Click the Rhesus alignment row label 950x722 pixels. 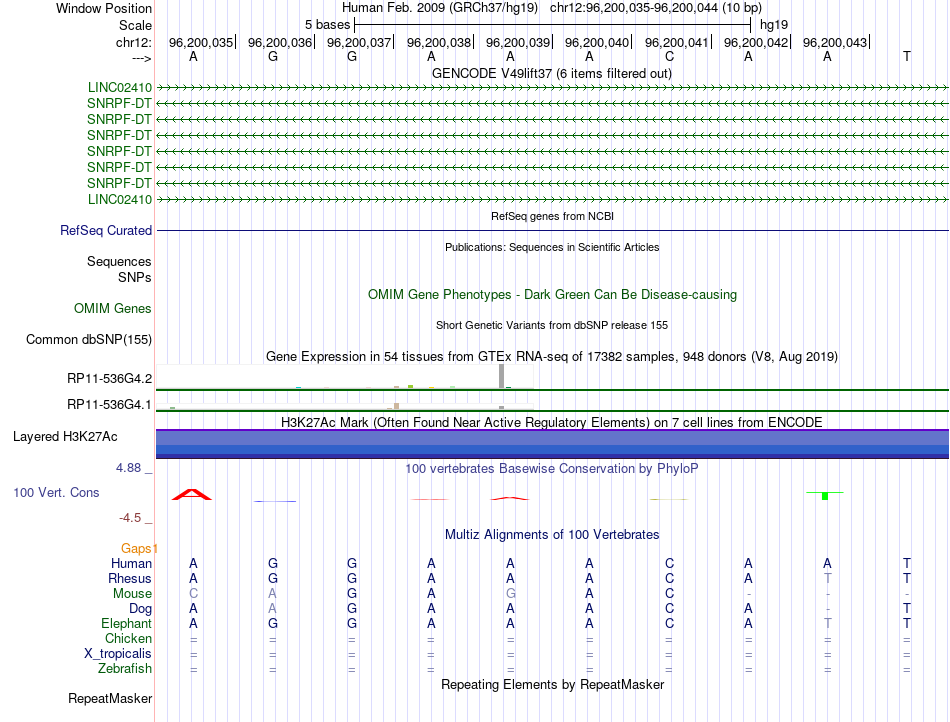[130, 578]
